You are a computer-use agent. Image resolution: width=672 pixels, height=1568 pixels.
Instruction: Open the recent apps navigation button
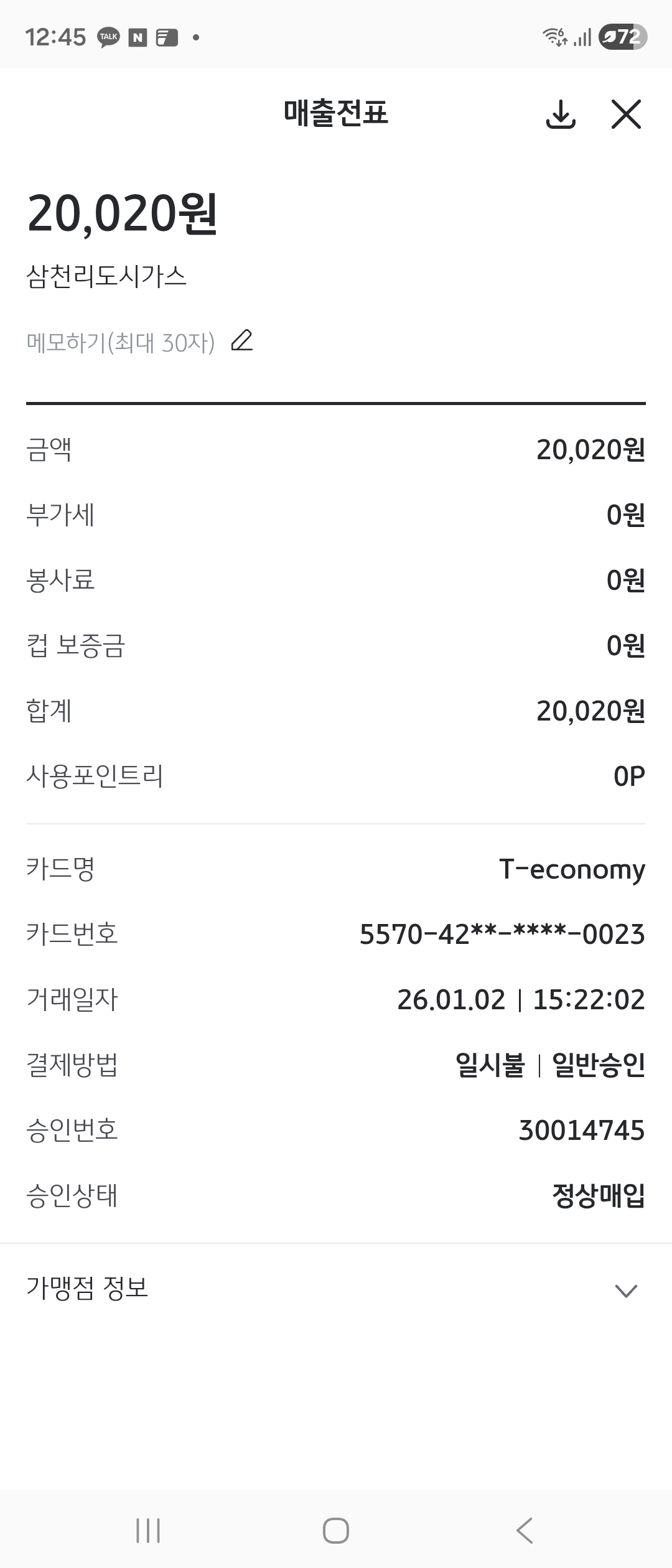pos(148,1531)
